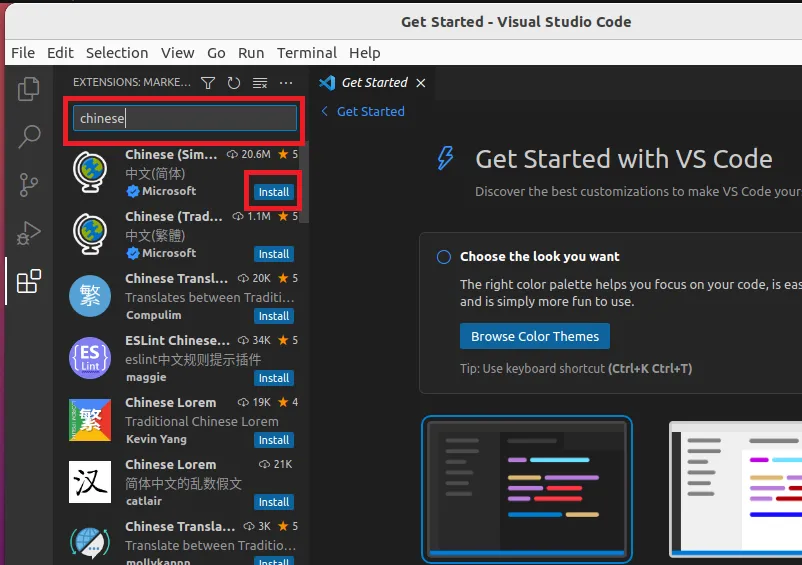
Task: Open the Source Control view
Action: pyautogui.click(x=29, y=185)
